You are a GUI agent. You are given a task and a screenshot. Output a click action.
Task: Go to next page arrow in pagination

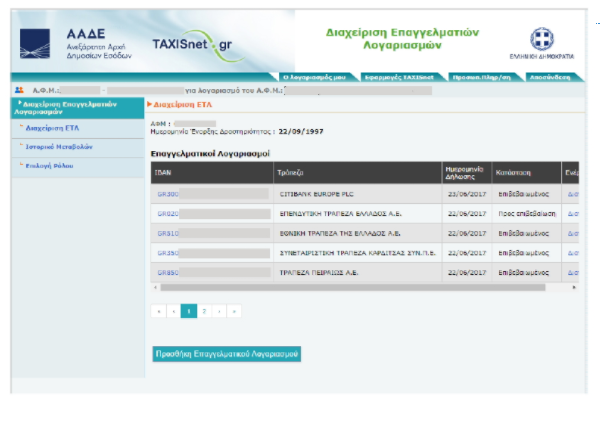[219, 312]
